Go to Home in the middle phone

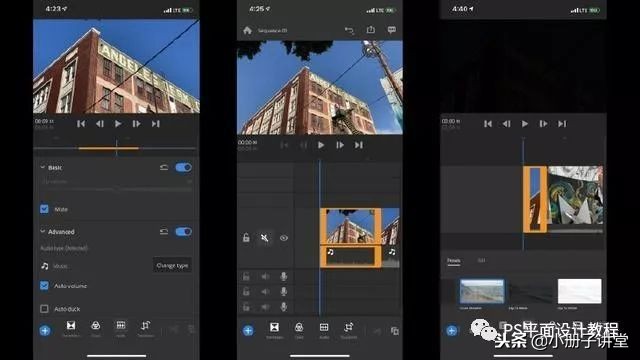pos(247,30)
